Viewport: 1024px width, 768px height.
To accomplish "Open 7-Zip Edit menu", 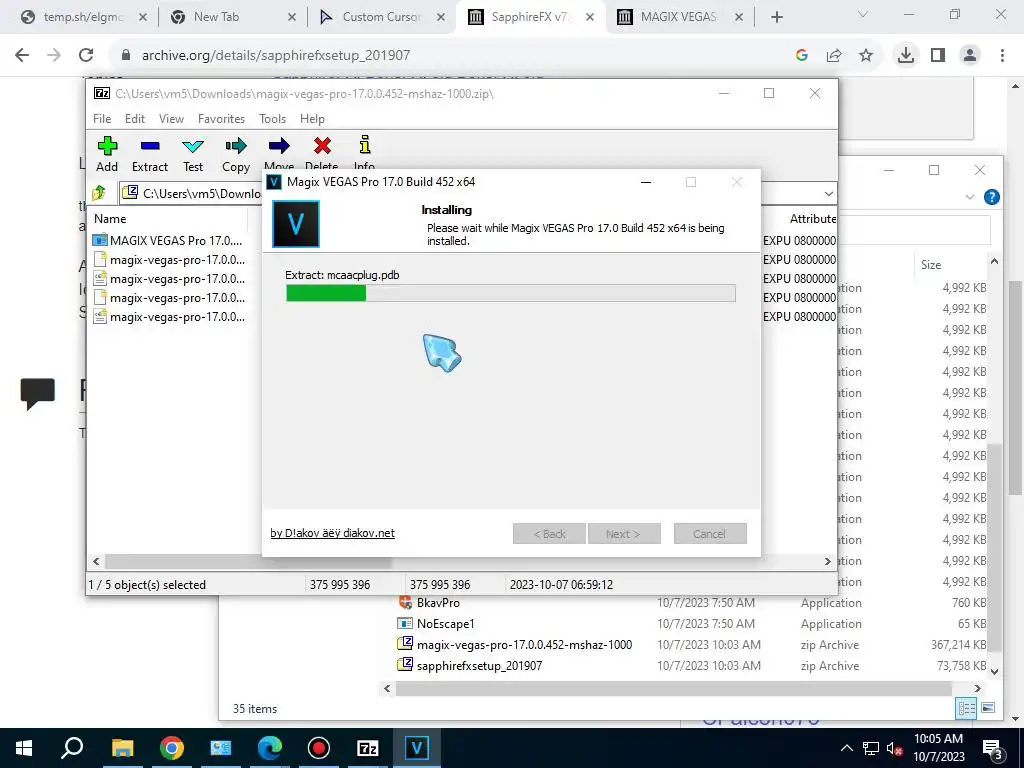I will (x=135, y=119).
